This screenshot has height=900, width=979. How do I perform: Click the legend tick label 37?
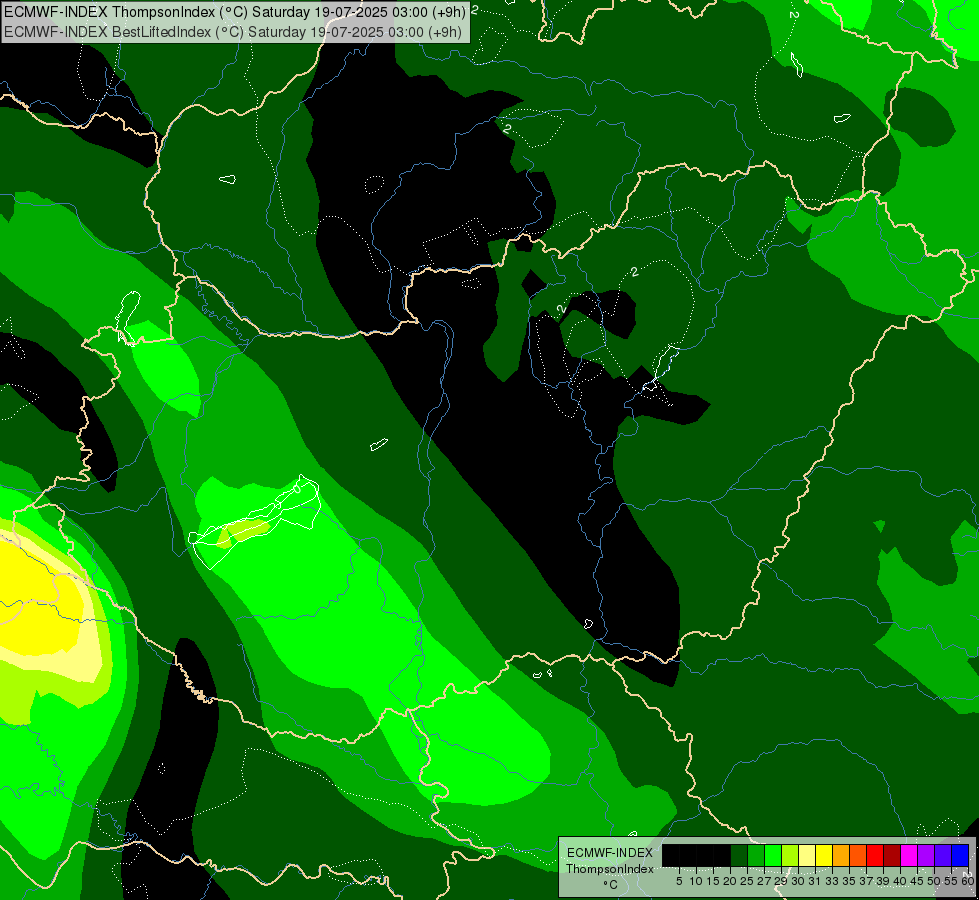866,881
